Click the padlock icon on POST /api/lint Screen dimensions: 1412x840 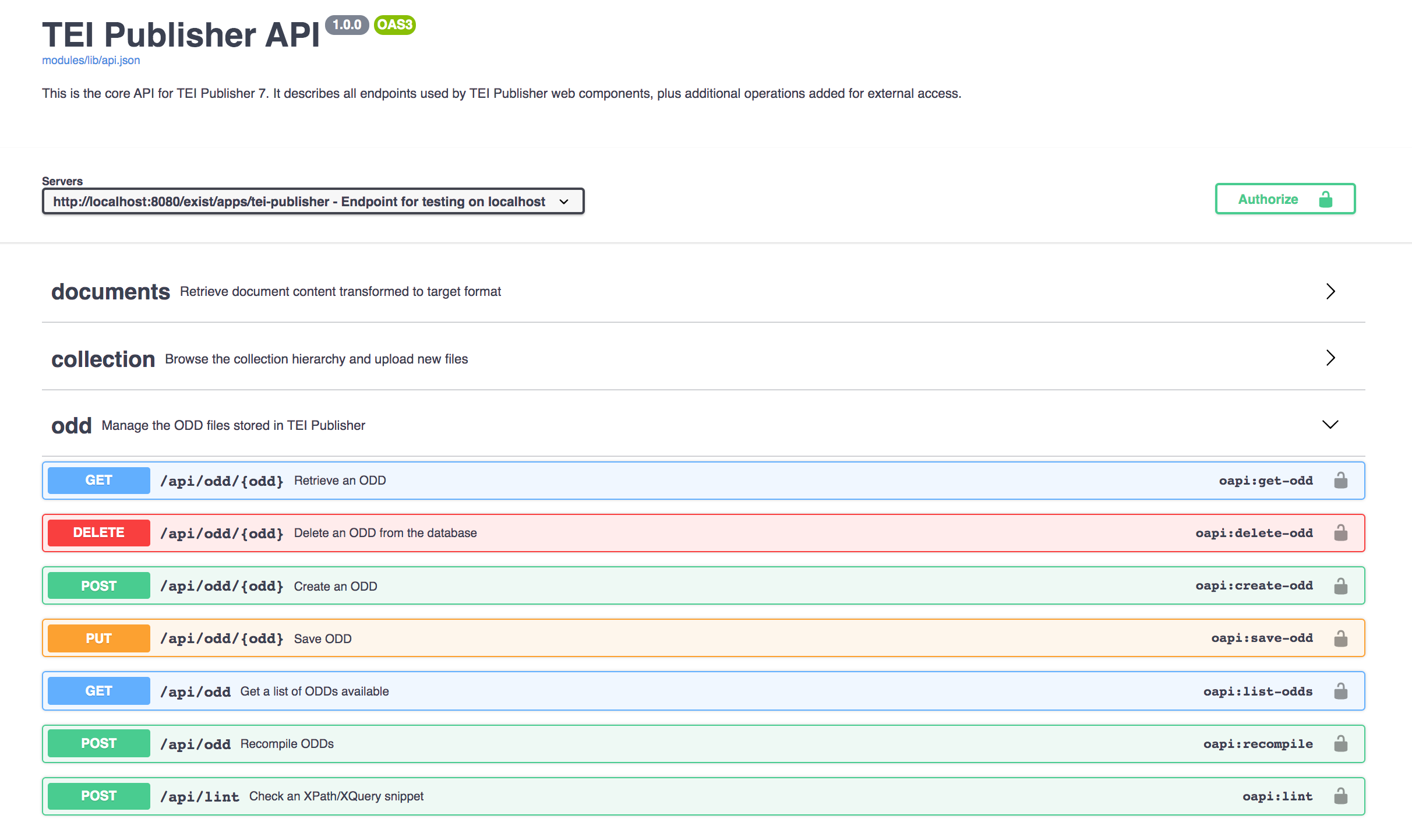tap(1341, 796)
